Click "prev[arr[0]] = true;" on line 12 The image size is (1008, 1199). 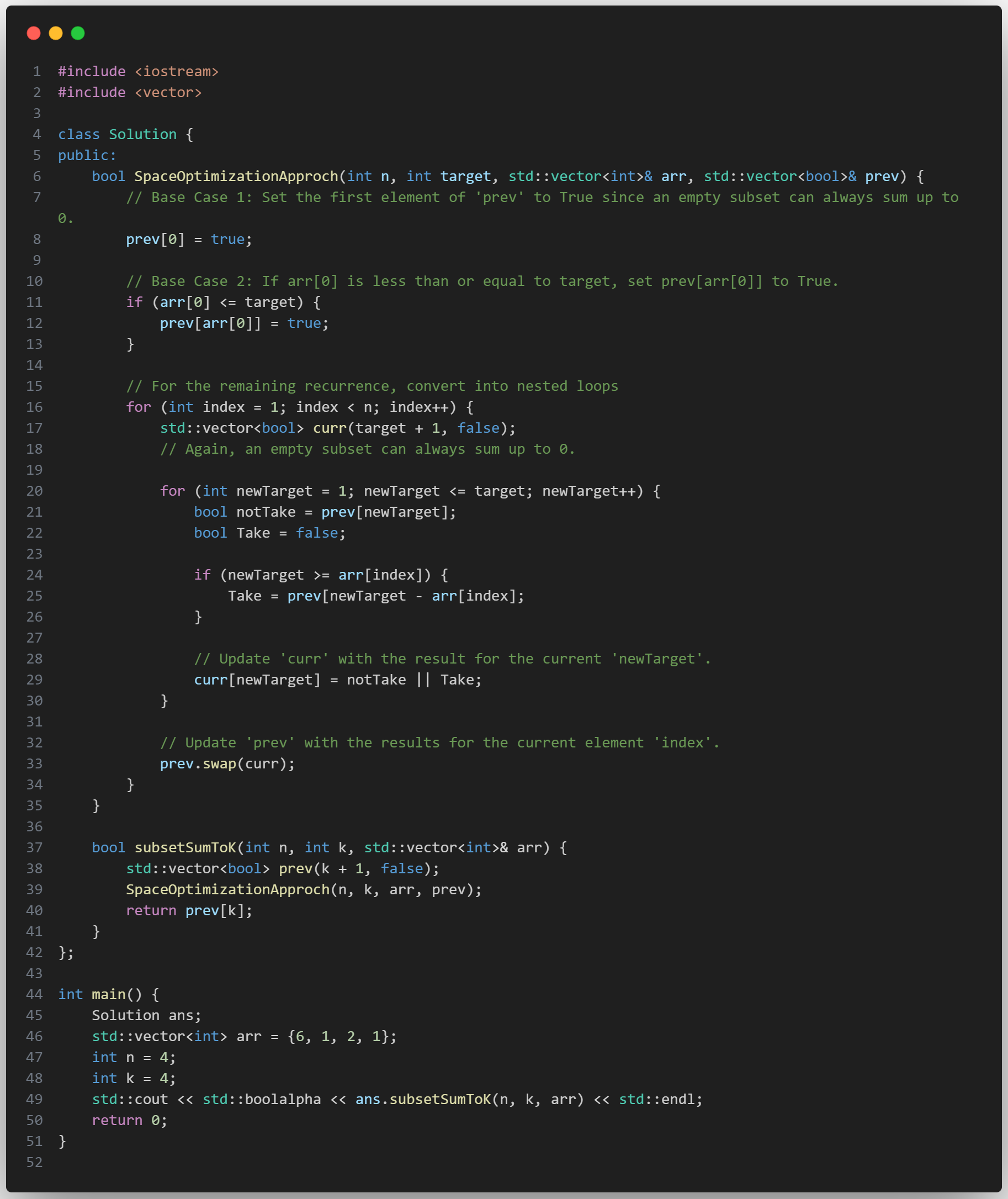pyautogui.click(x=244, y=323)
